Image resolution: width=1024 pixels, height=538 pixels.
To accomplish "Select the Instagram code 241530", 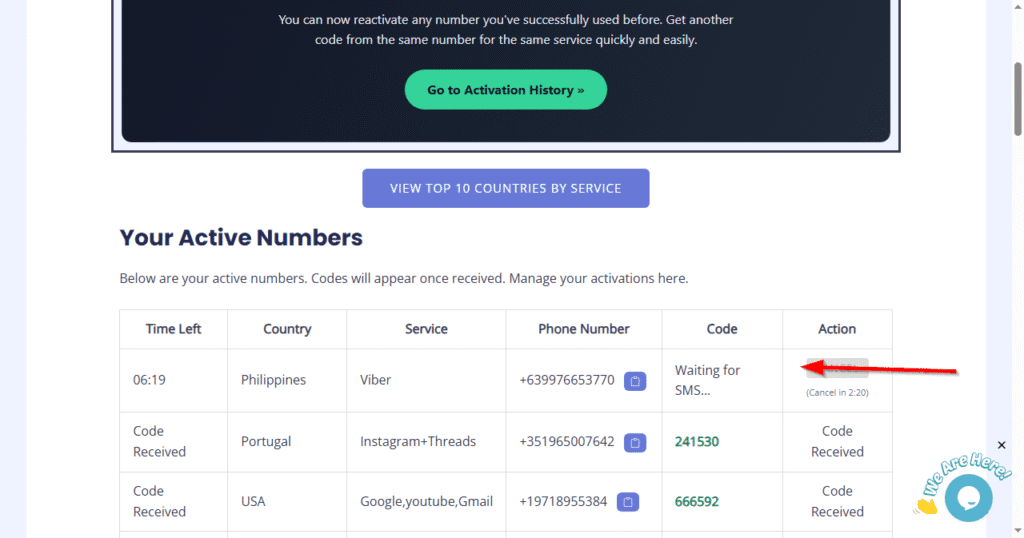I will click(697, 442).
